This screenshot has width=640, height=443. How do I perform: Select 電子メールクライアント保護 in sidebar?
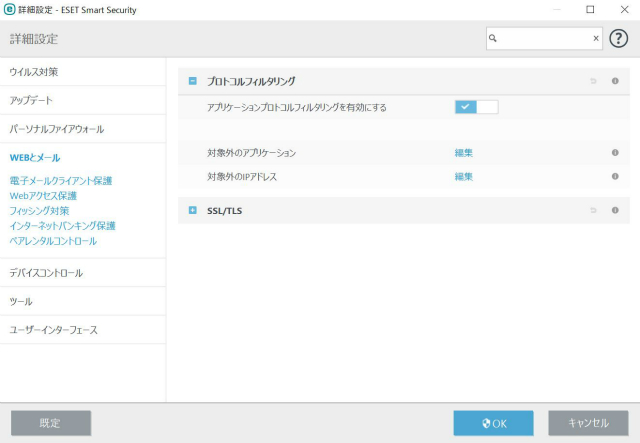[x=61, y=181]
